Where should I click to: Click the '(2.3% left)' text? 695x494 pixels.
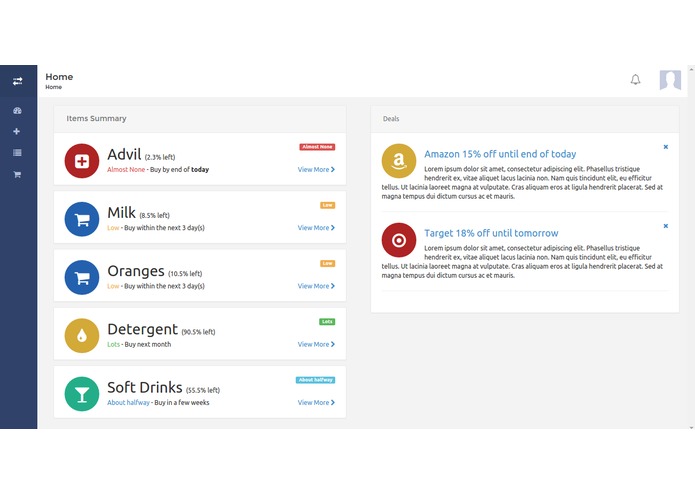(x=160, y=157)
